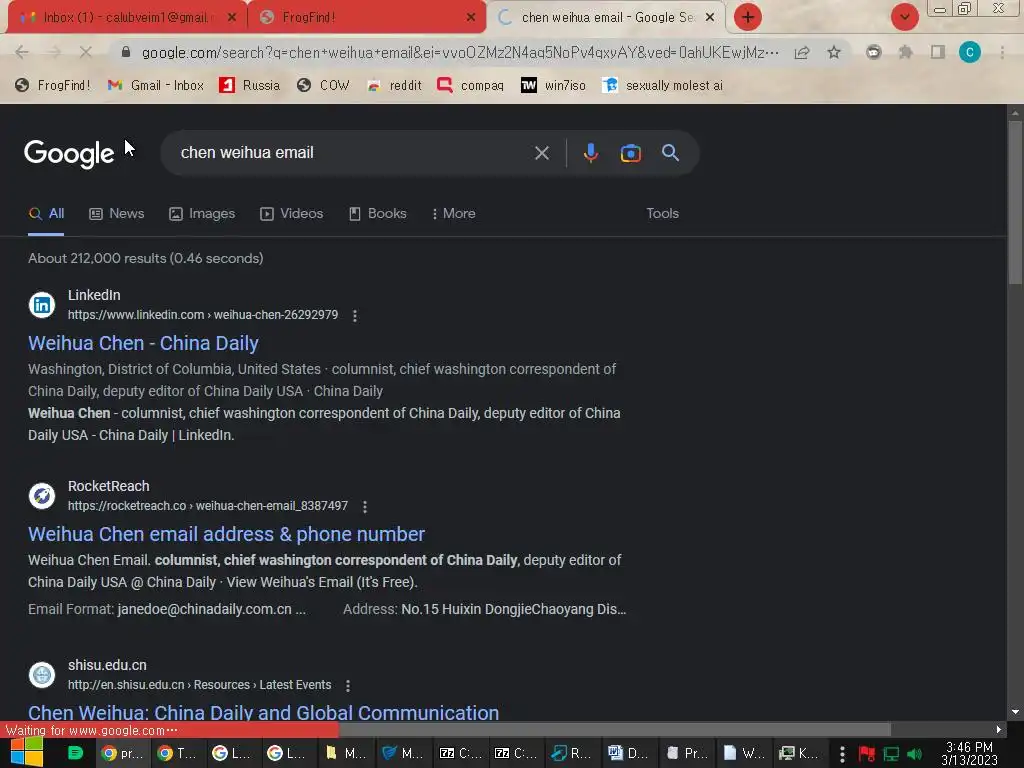Click the LinkedIn result favicon
1024x768 pixels.
(42, 305)
